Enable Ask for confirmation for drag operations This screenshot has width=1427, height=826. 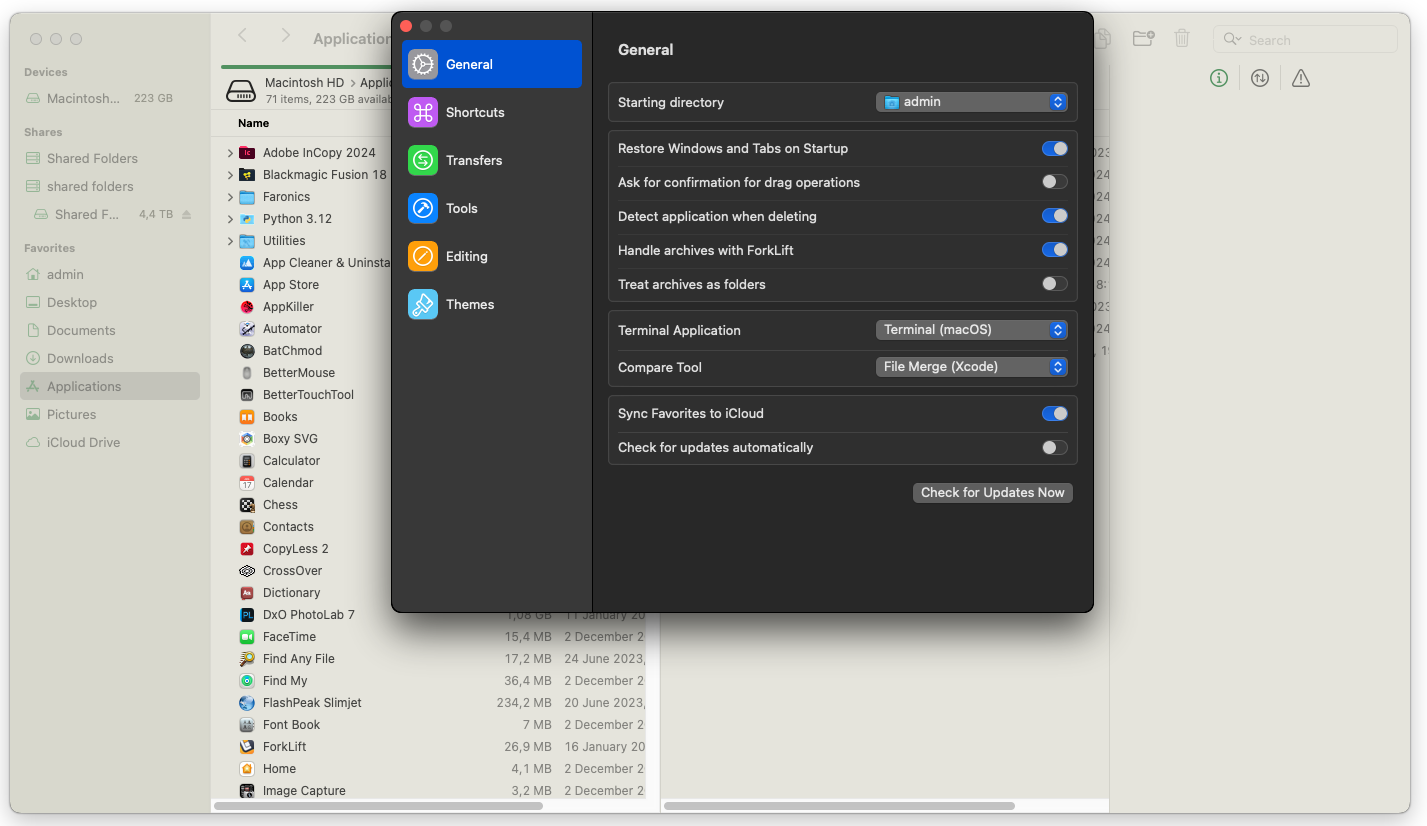point(1054,182)
